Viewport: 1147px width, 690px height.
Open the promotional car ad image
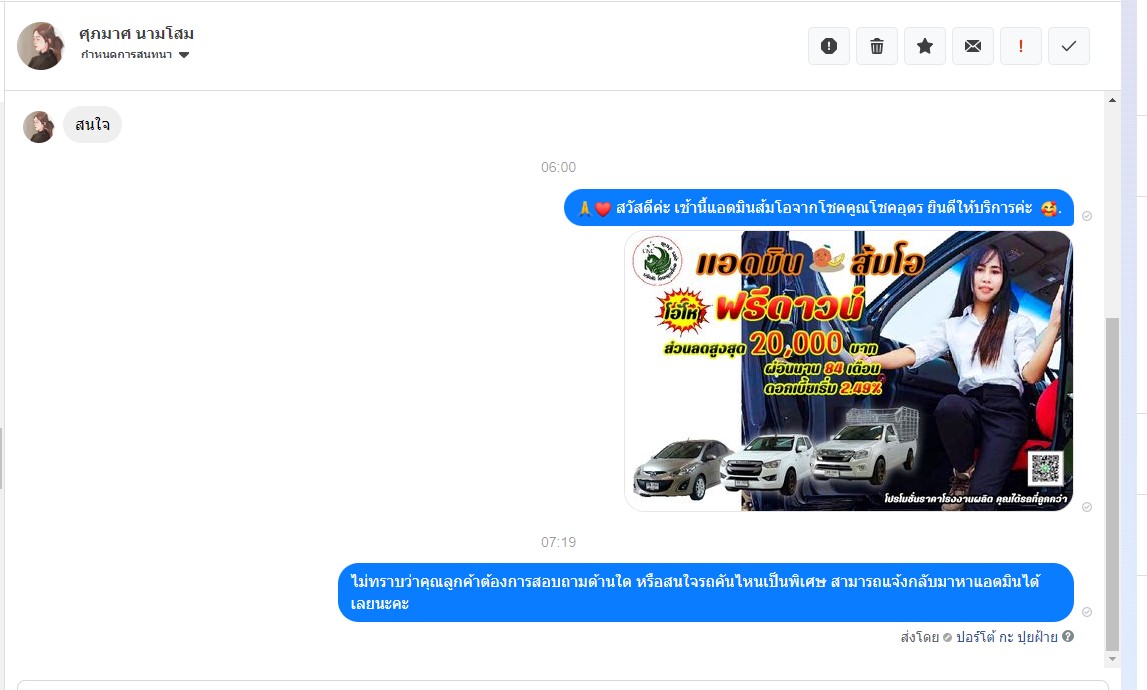click(849, 371)
